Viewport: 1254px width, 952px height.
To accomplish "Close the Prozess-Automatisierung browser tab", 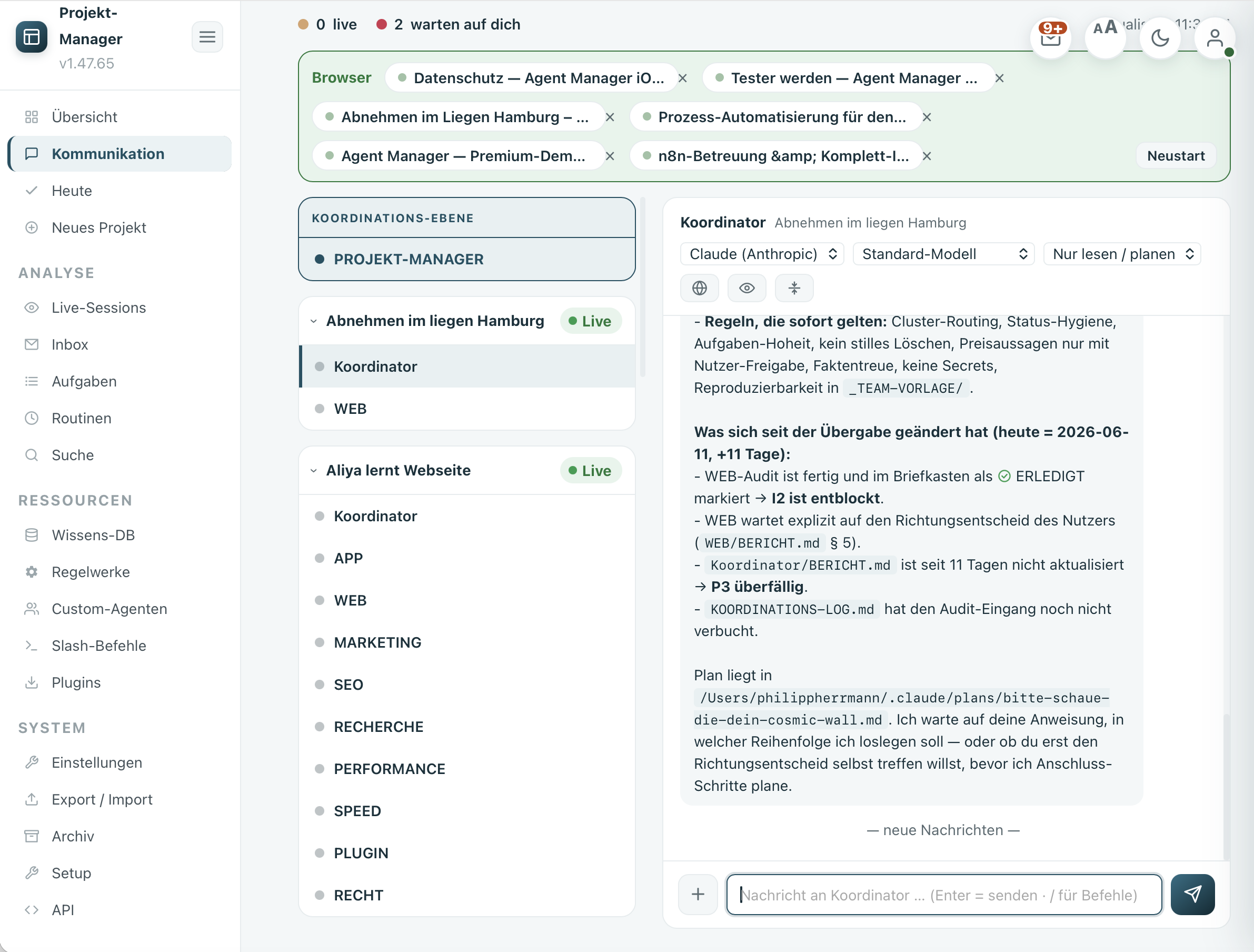I will [x=927, y=117].
